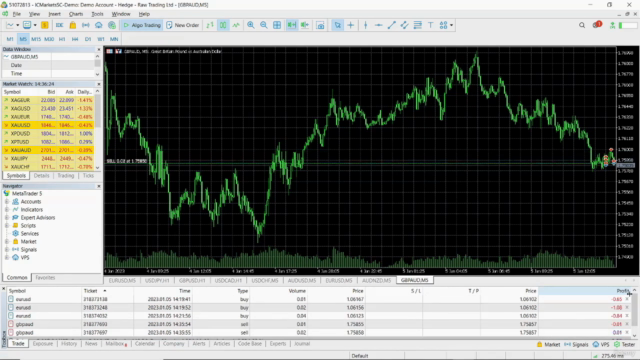Open the Charts menu
Screen dimensions: 640x360
(76, 14)
